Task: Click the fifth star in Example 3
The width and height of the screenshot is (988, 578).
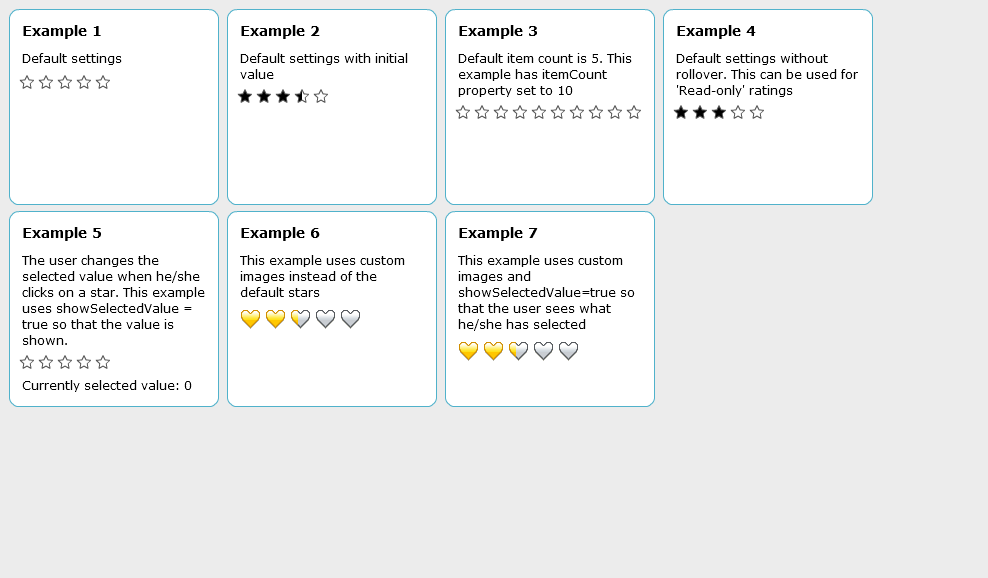Action: point(539,113)
